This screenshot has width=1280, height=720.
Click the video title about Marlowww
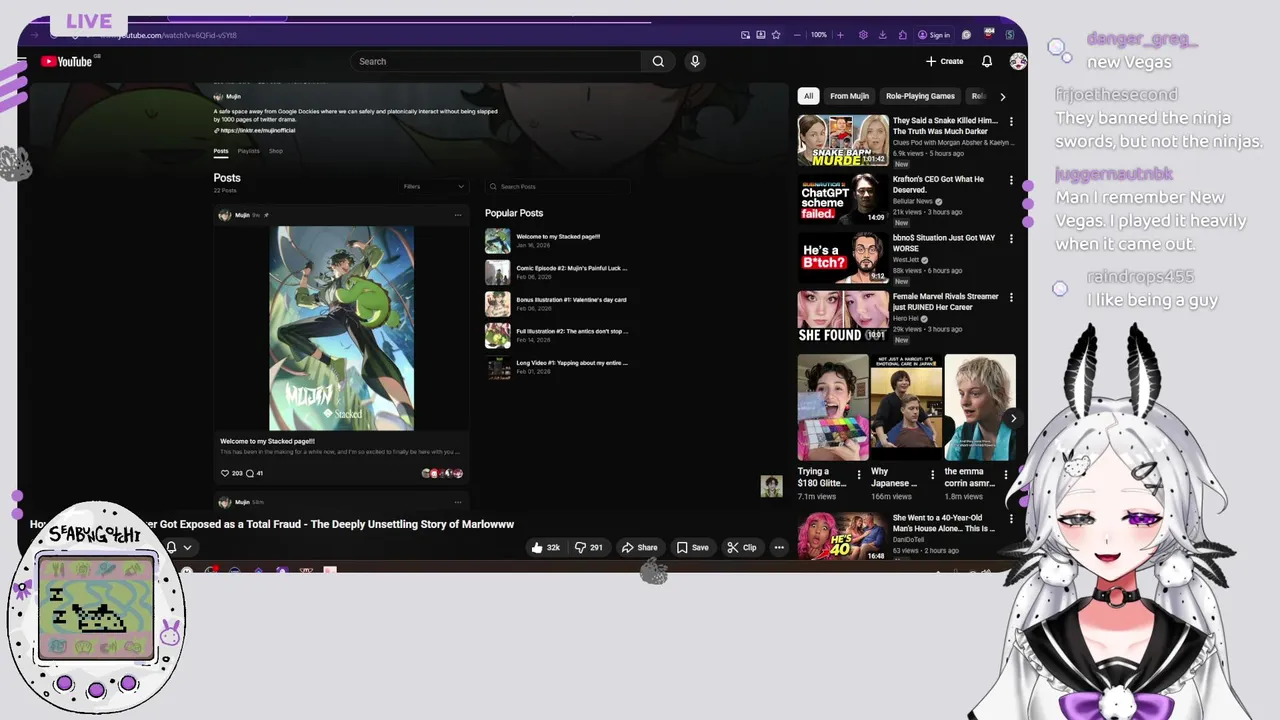coord(272,524)
